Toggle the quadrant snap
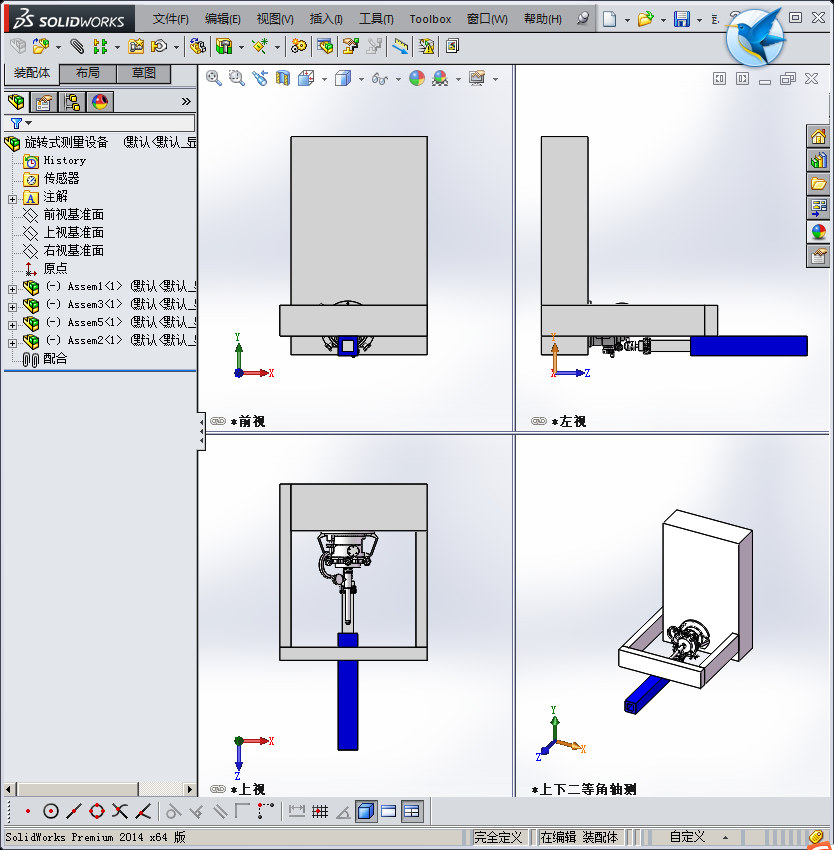834x850 pixels. click(x=97, y=812)
